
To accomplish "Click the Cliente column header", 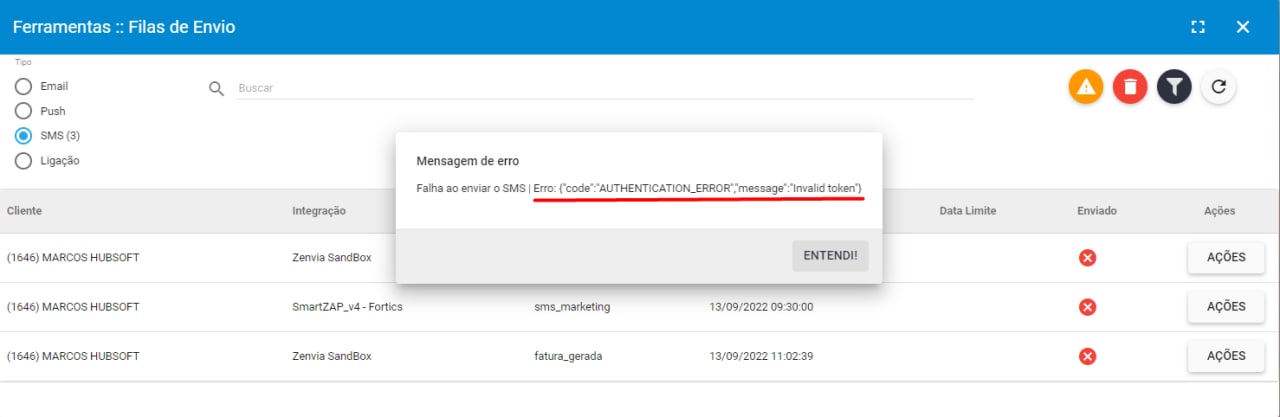I will (x=24, y=211).
